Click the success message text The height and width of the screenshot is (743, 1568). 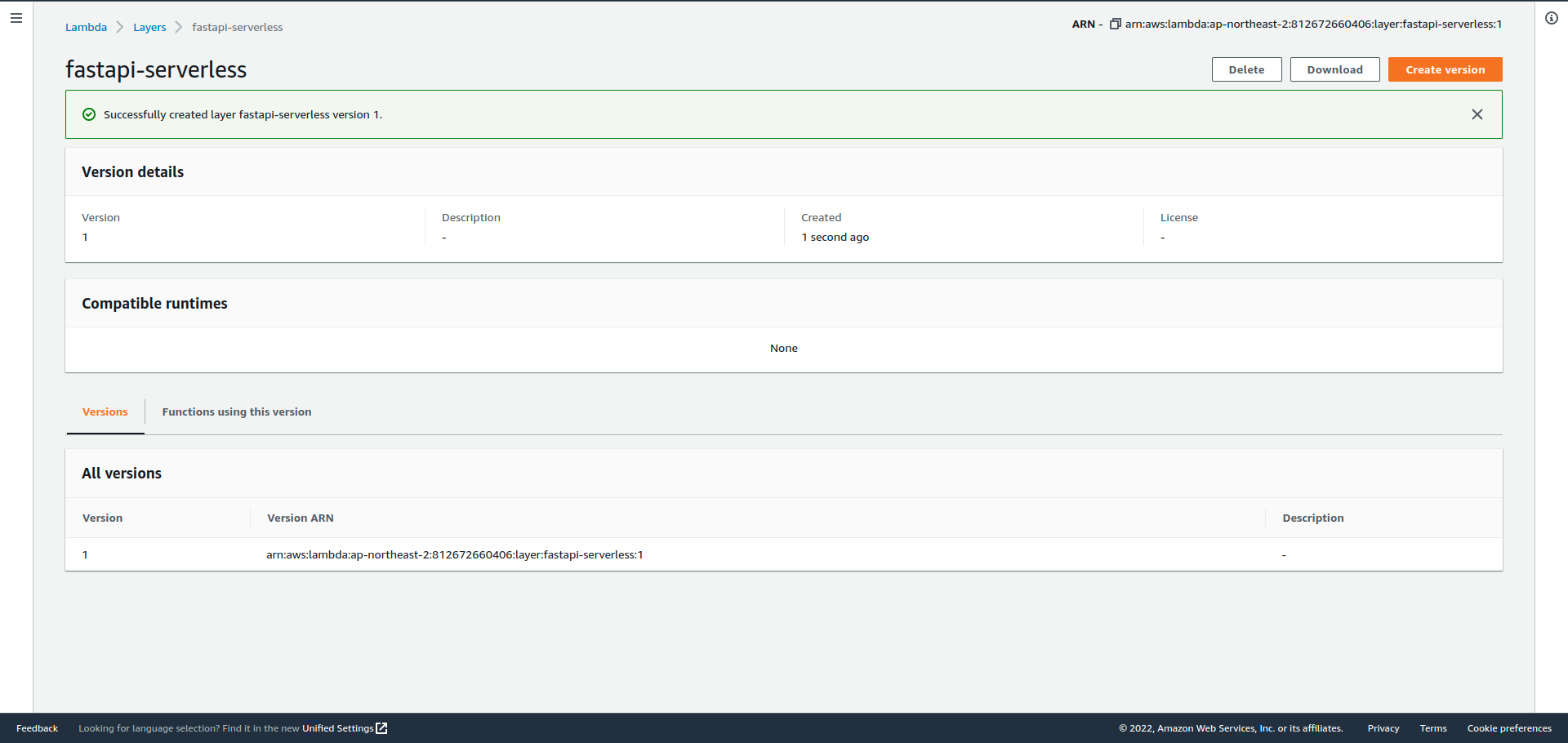click(243, 114)
